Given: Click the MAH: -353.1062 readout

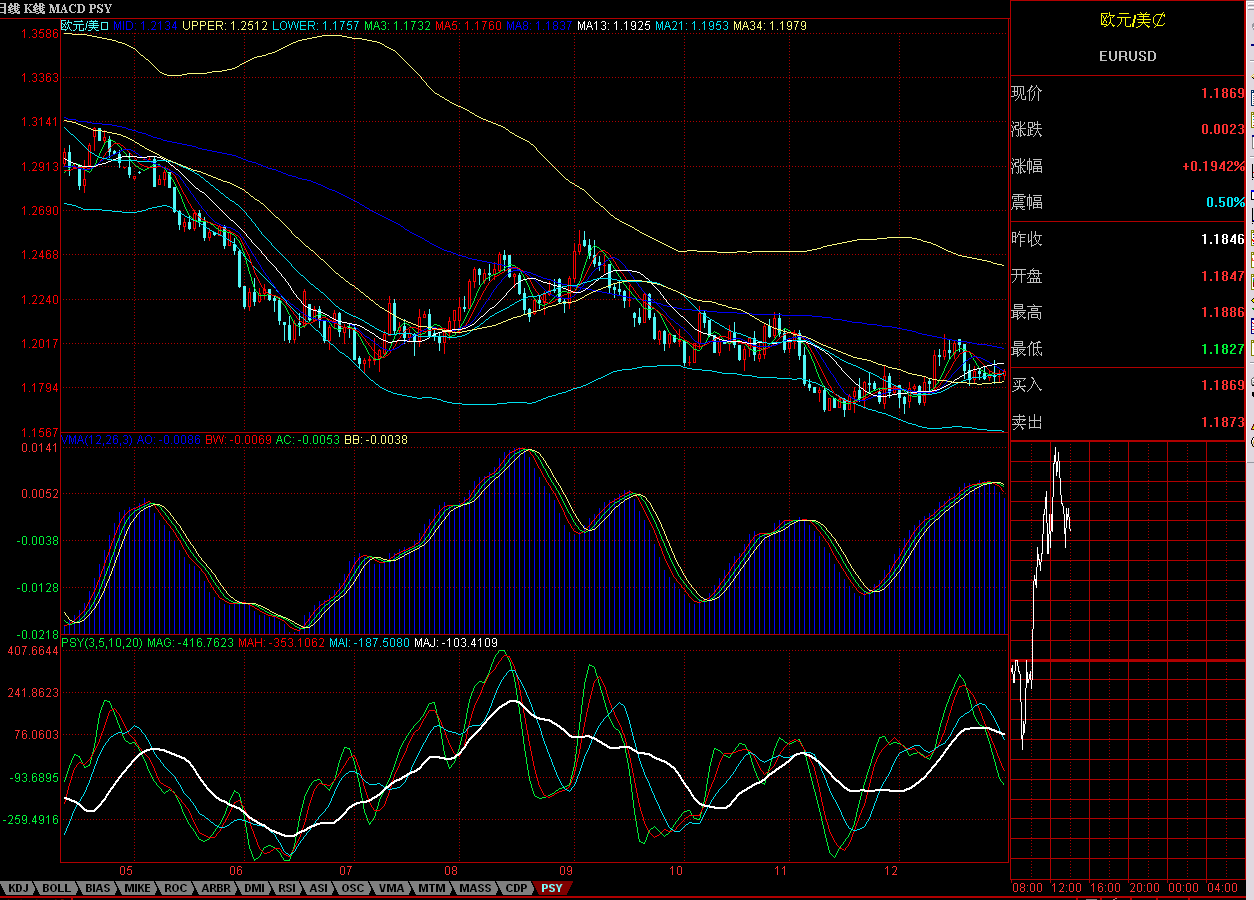Looking at the screenshot, I should pyautogui.click(x=282, y=643).
